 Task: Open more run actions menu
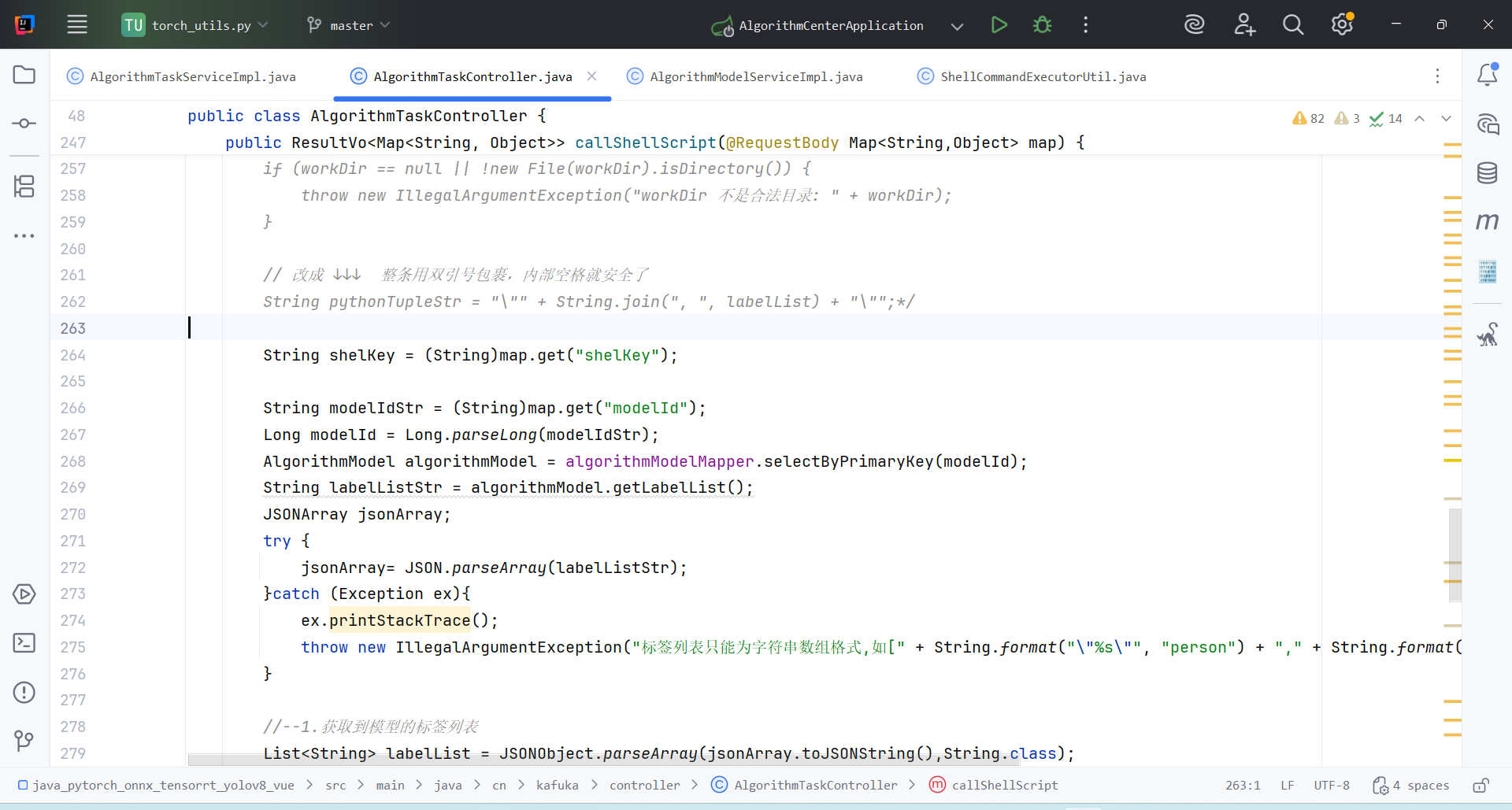tap(1086, 24)
